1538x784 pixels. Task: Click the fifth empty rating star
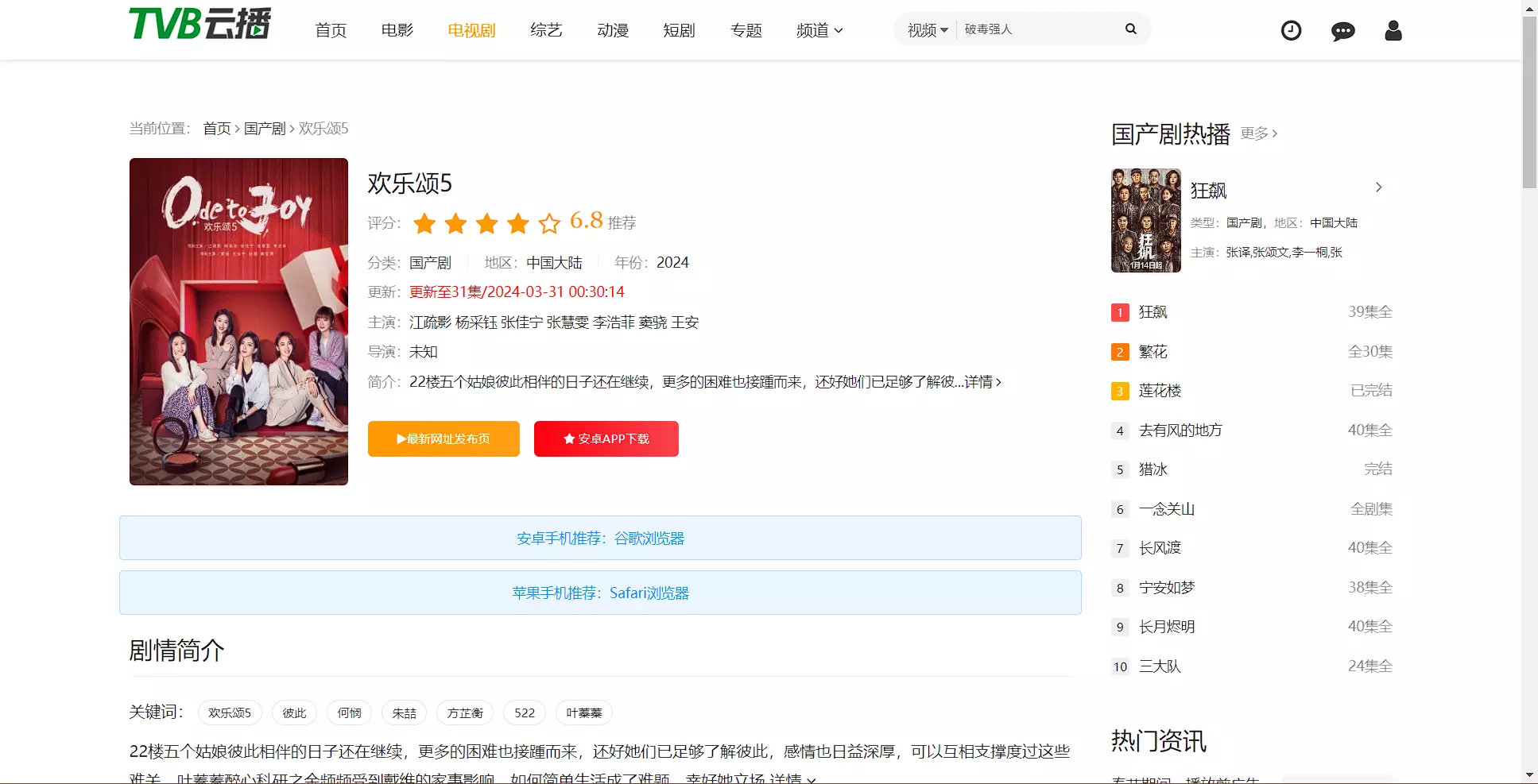click(x=549, y=223)
